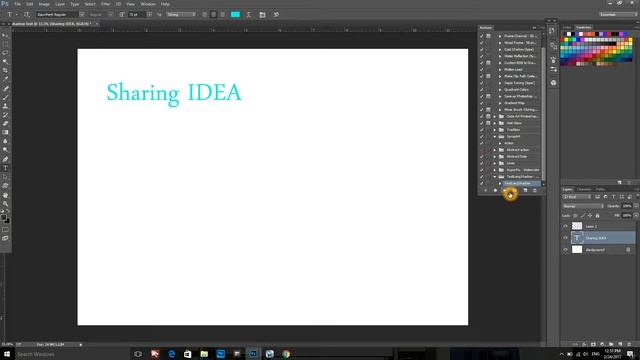Select the Eraser tool

pos(5,124)
